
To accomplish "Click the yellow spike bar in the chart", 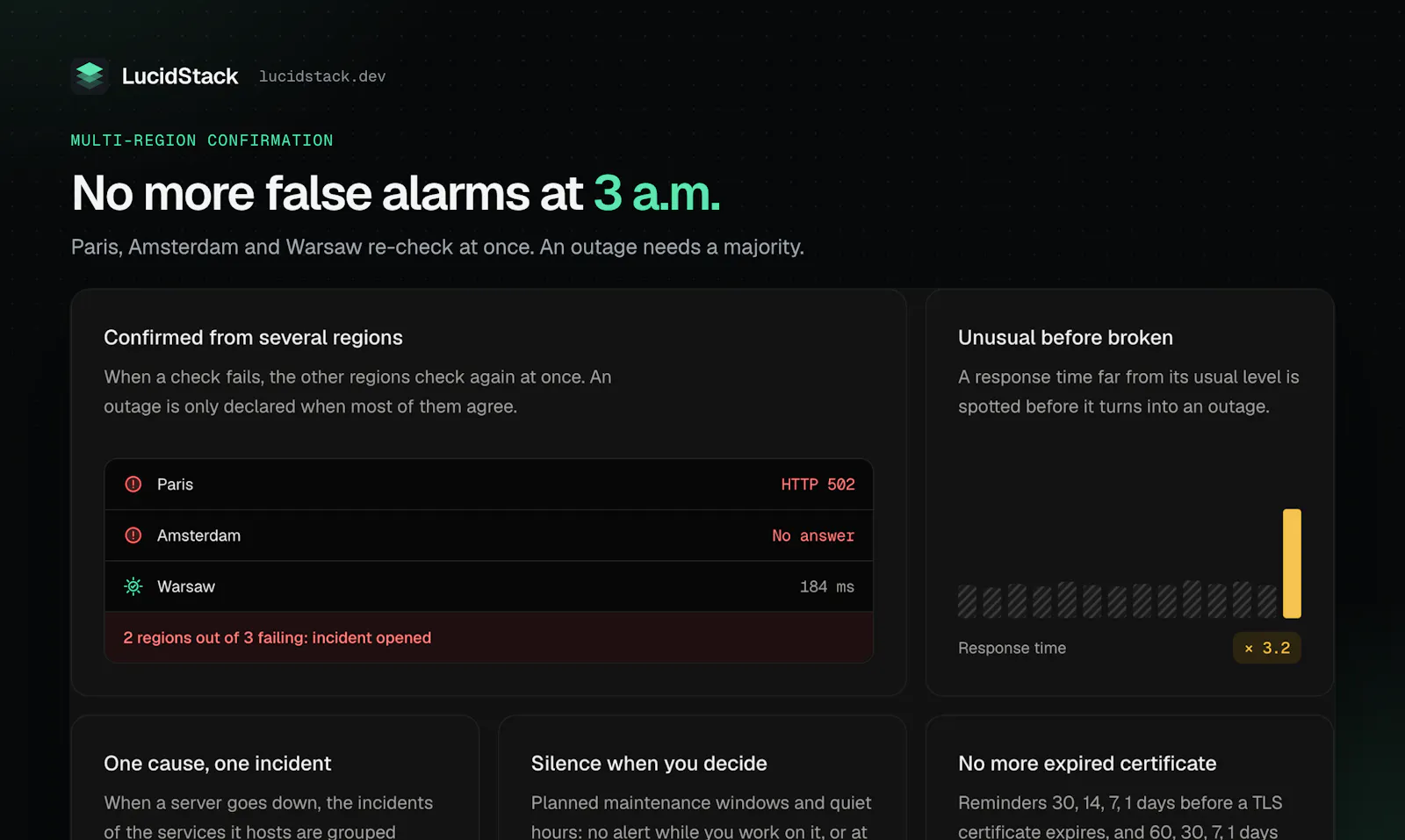I will 1292,564.
